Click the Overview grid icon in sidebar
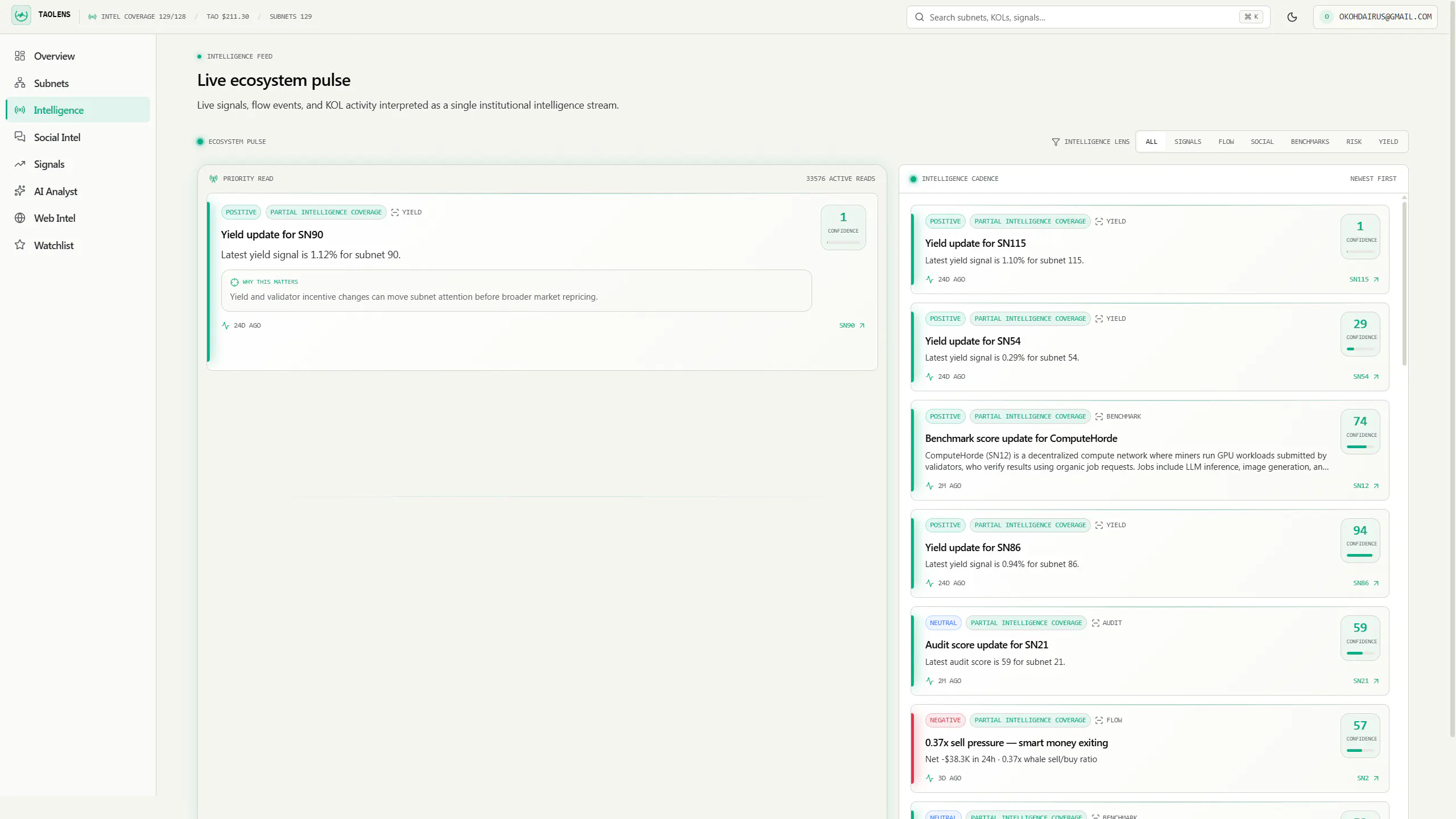 pos(20,56)
